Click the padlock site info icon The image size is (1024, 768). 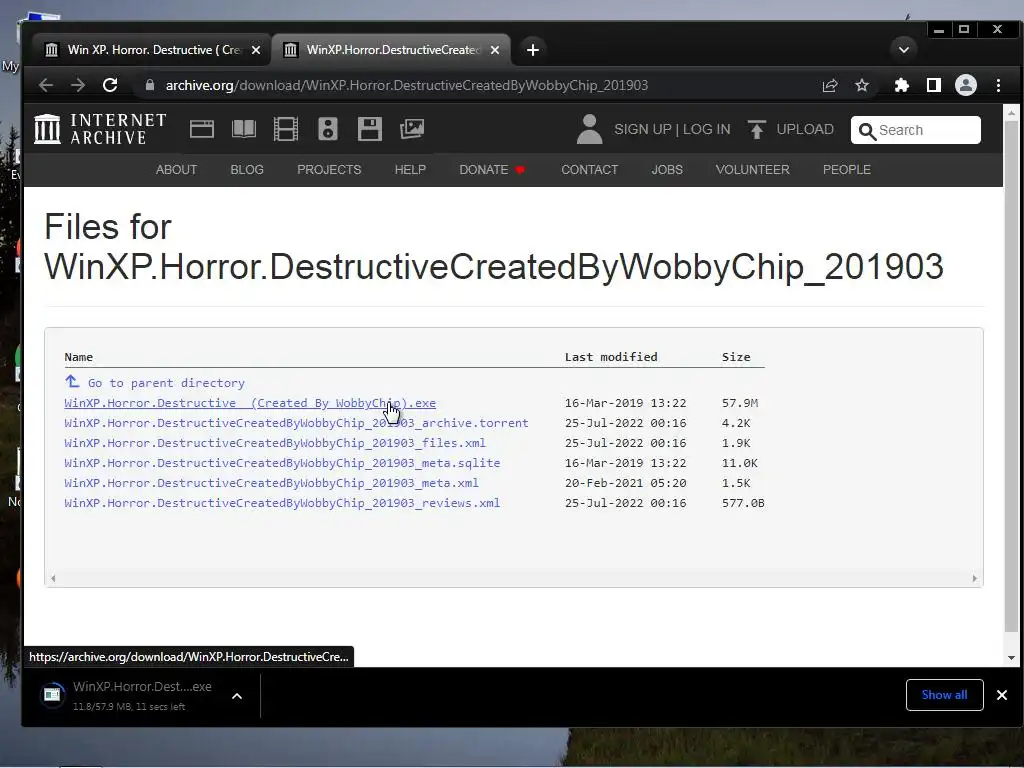[150, 85]
